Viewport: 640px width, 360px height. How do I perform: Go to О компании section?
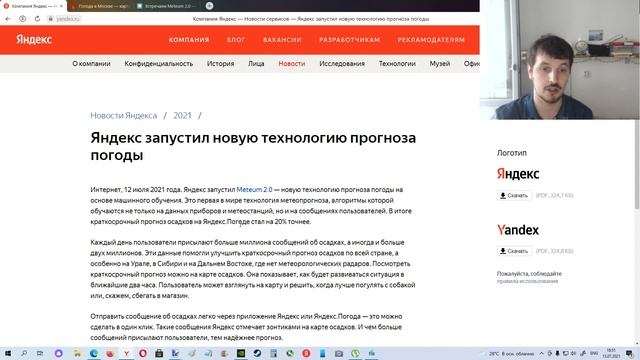pyautogui.click(x=91, y=64)
